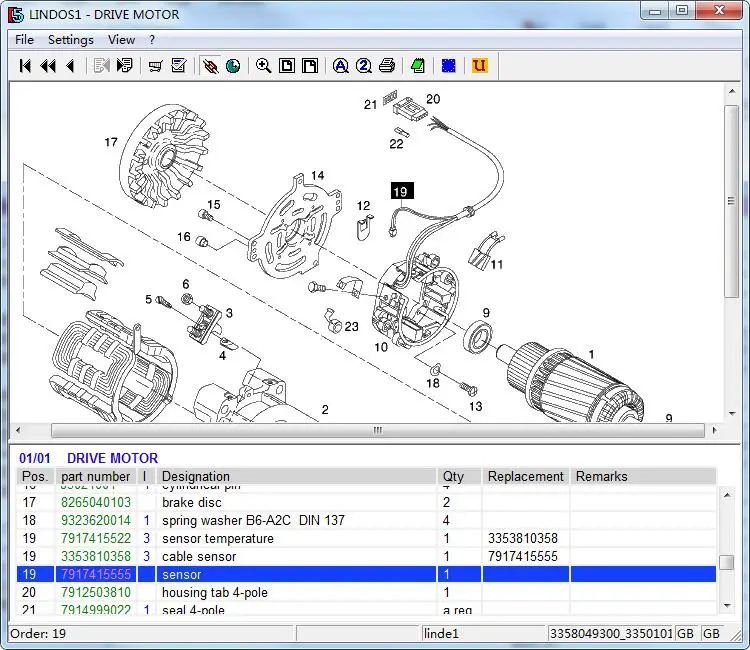Click the magnifier A search icon
750x650 pixels.
tap(341, 66)
